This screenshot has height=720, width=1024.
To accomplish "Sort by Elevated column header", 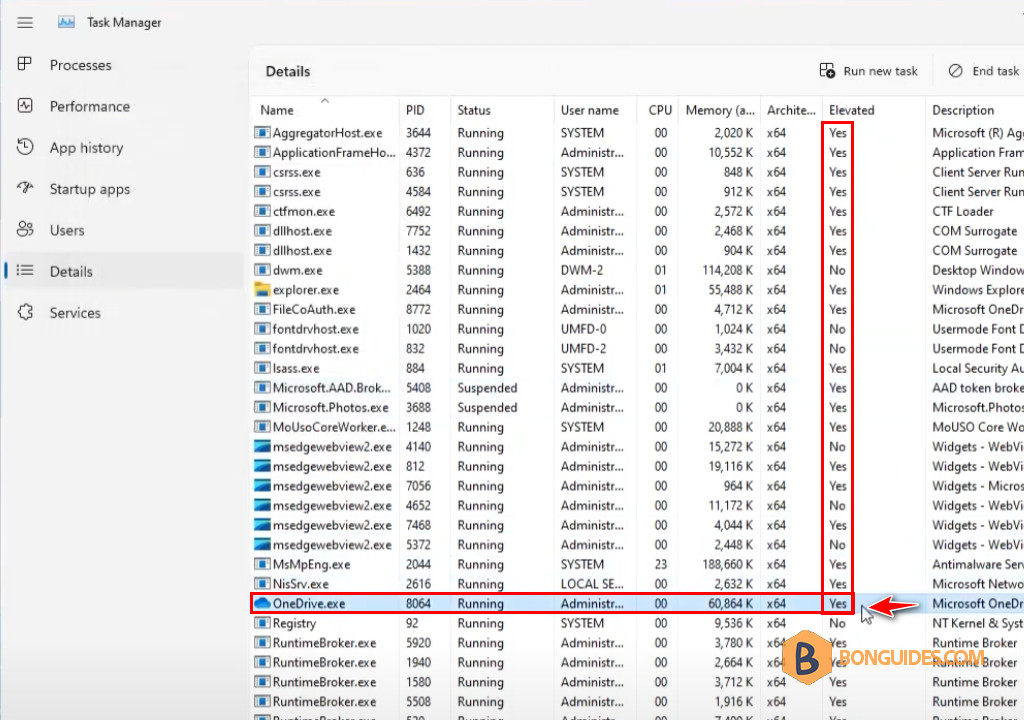I will click(873, 110).
